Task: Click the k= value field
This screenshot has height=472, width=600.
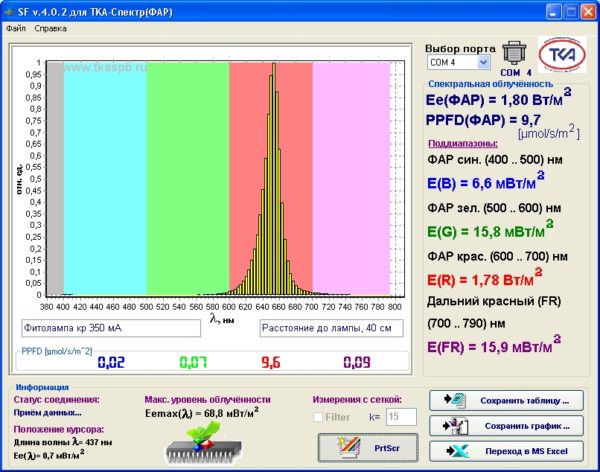Action: pyautogui.click(x=401, y=417)
